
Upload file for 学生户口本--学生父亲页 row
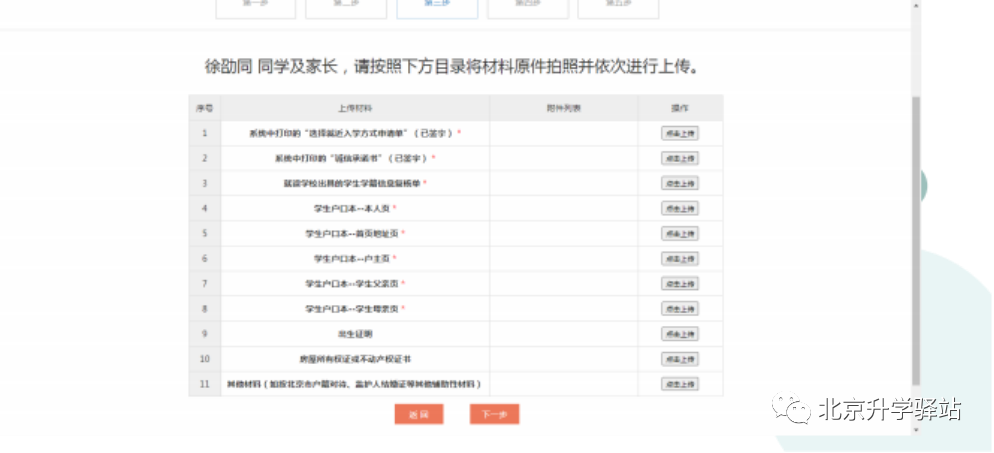[x=680, y=284]
